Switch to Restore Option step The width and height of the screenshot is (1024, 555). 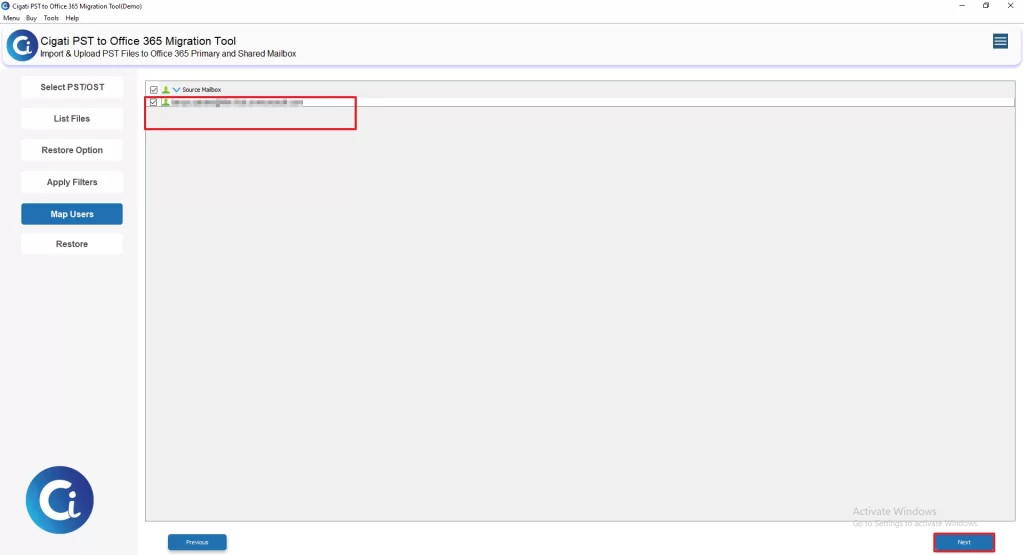(72, 150)
